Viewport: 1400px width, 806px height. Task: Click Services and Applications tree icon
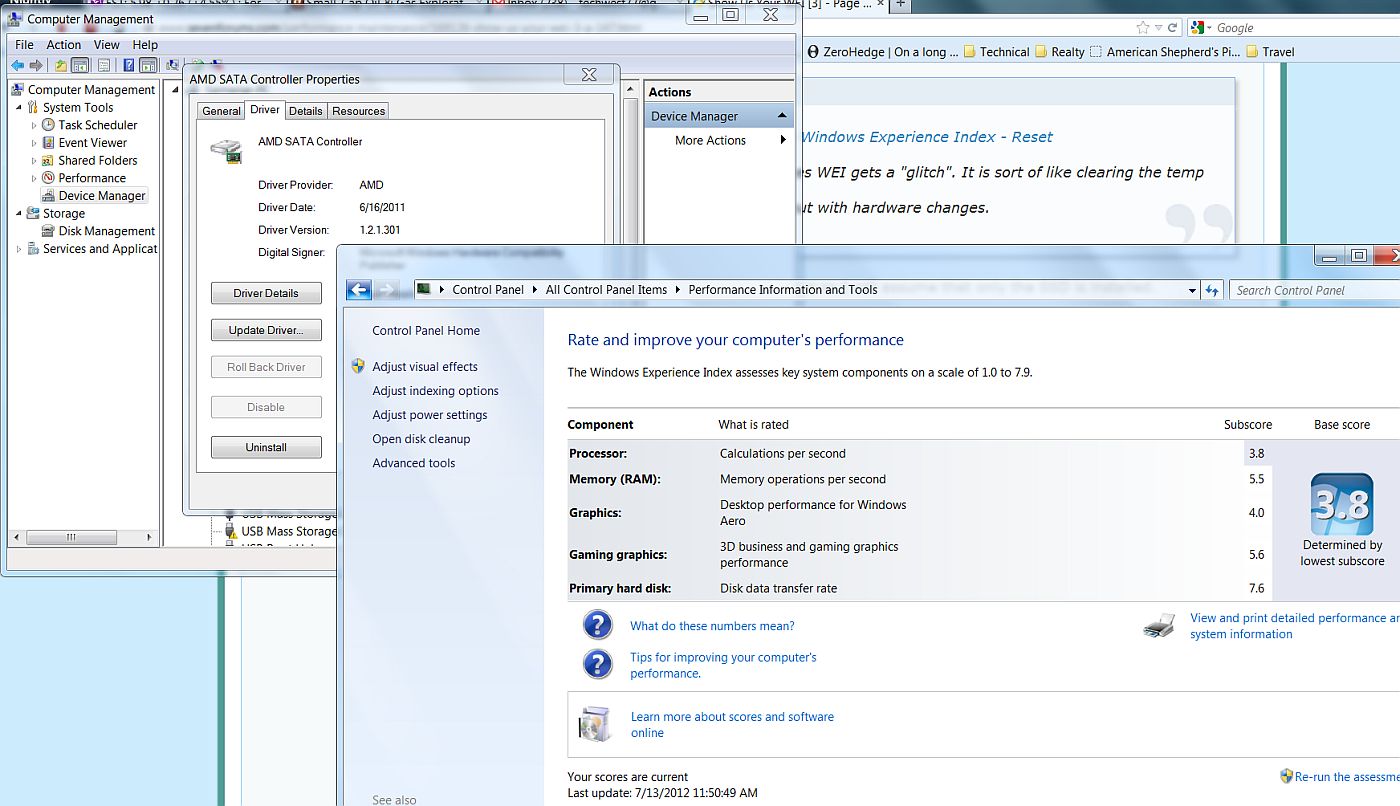point(33,249)
